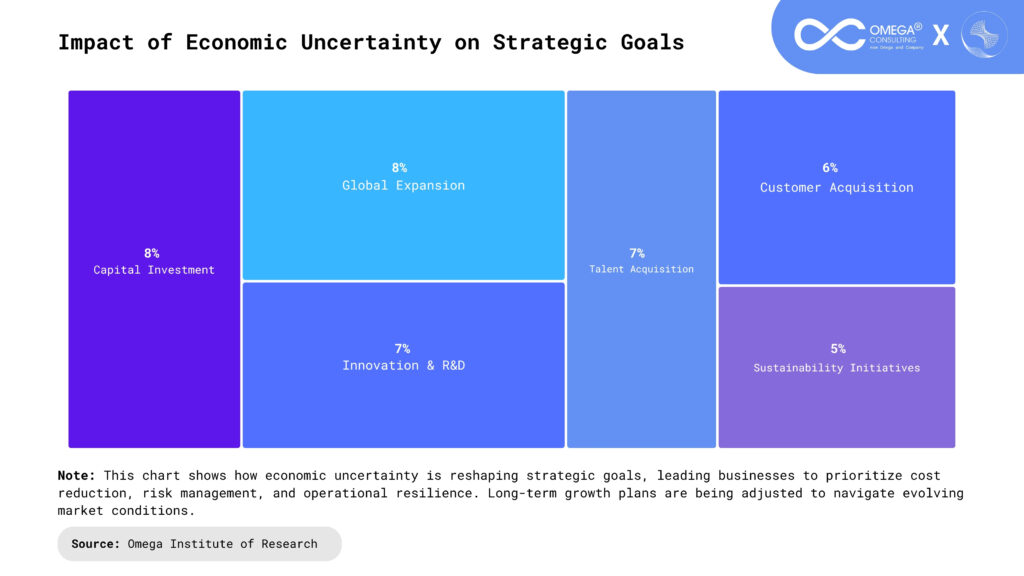
Task: Click the Omega Institute of Research text
Action: pos(222,544)
